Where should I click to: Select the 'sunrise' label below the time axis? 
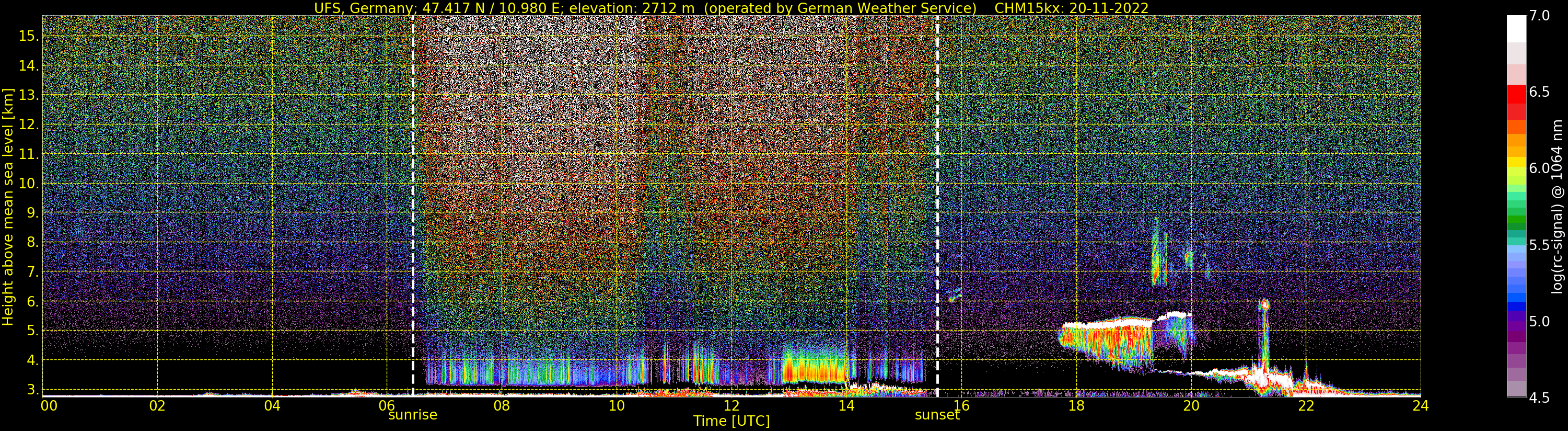tap(413, 415)
